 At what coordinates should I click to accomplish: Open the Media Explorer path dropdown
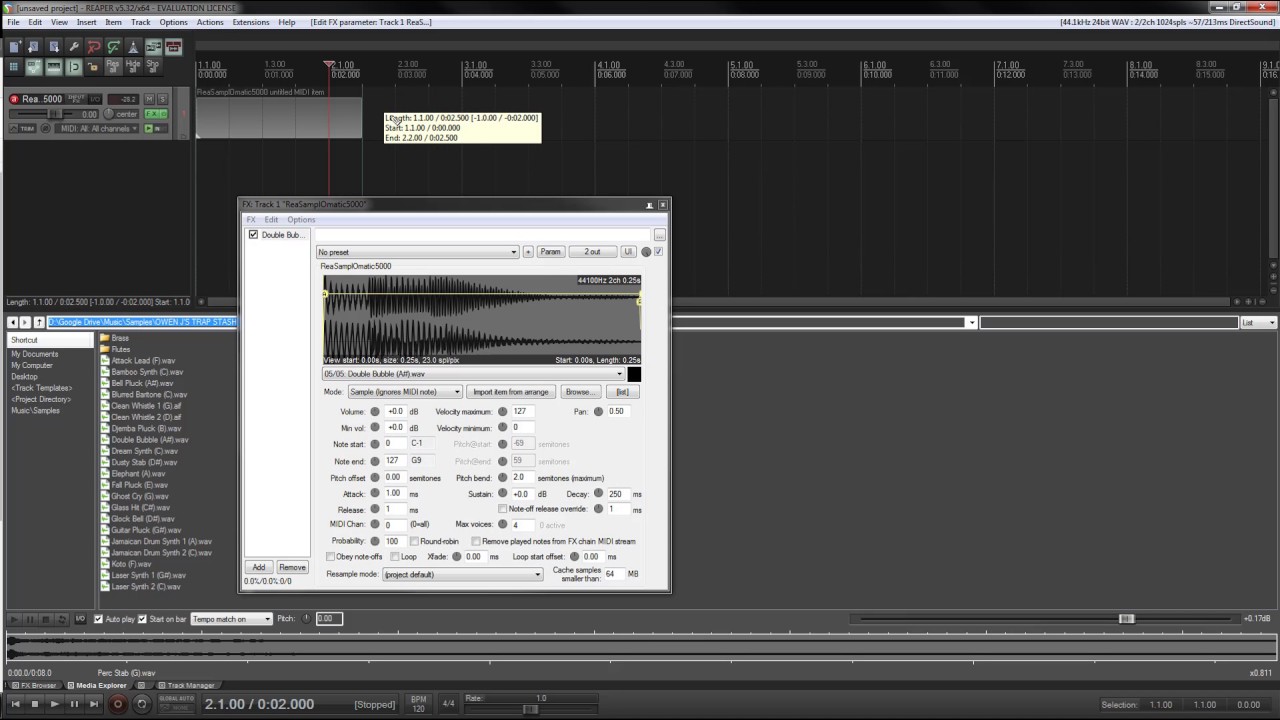pyautogui.click(x=970, y=323)
